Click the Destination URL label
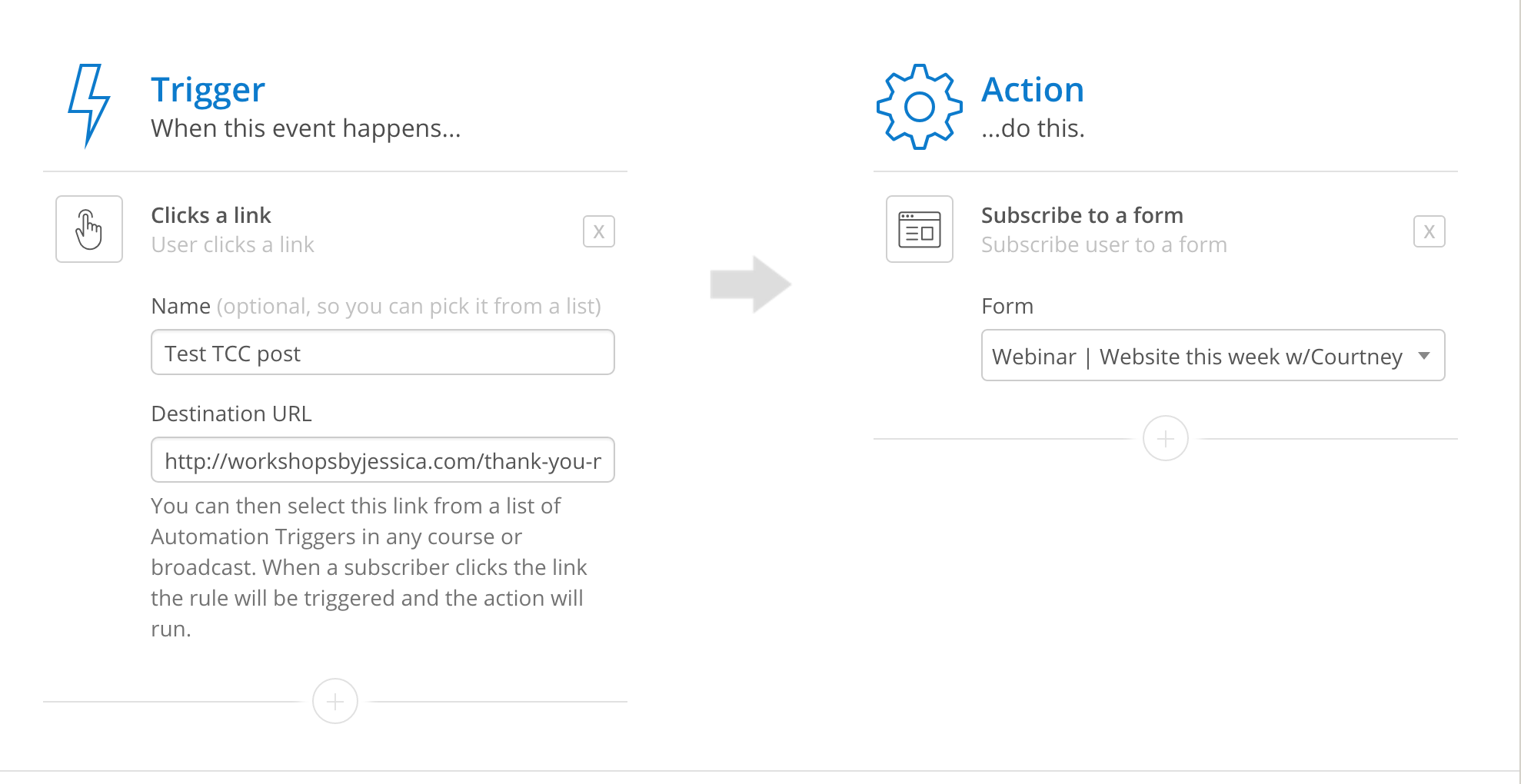1521x784 pixels. (x=231, y=414)
